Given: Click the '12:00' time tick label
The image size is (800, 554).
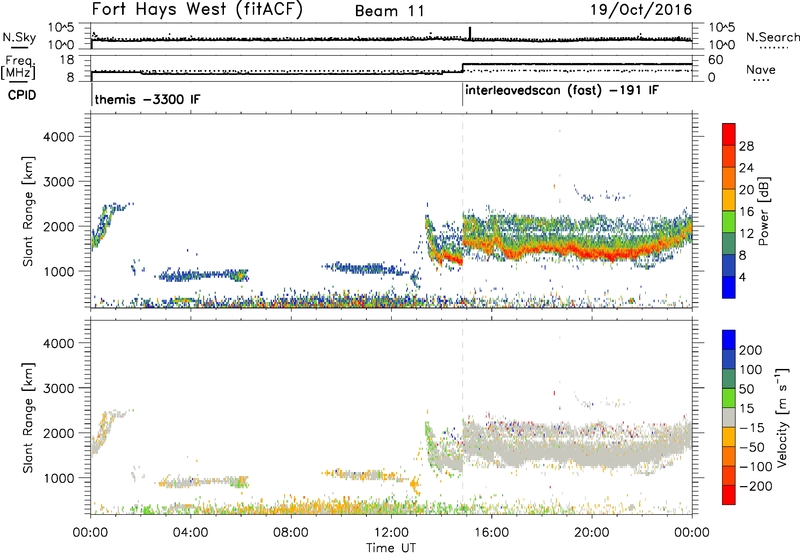Looking at the screenshot, I should point(391,533).
